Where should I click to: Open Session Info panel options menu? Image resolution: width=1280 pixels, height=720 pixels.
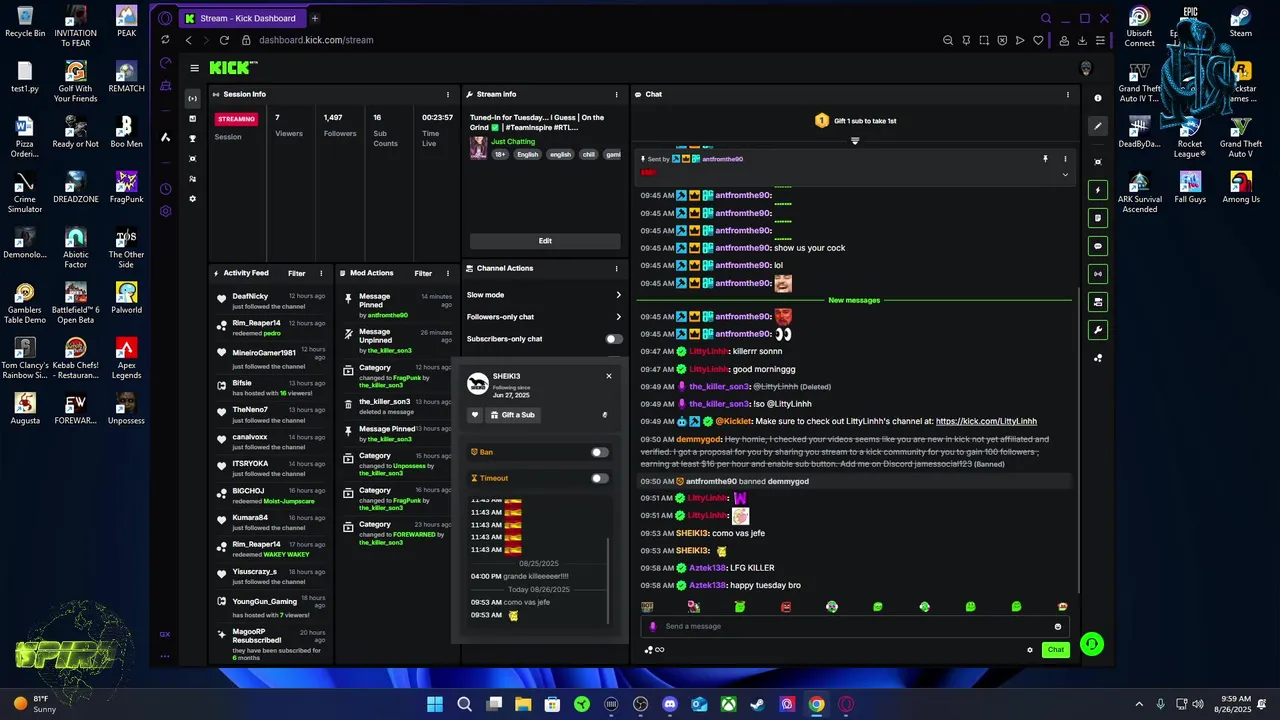(x=448, y=94)
